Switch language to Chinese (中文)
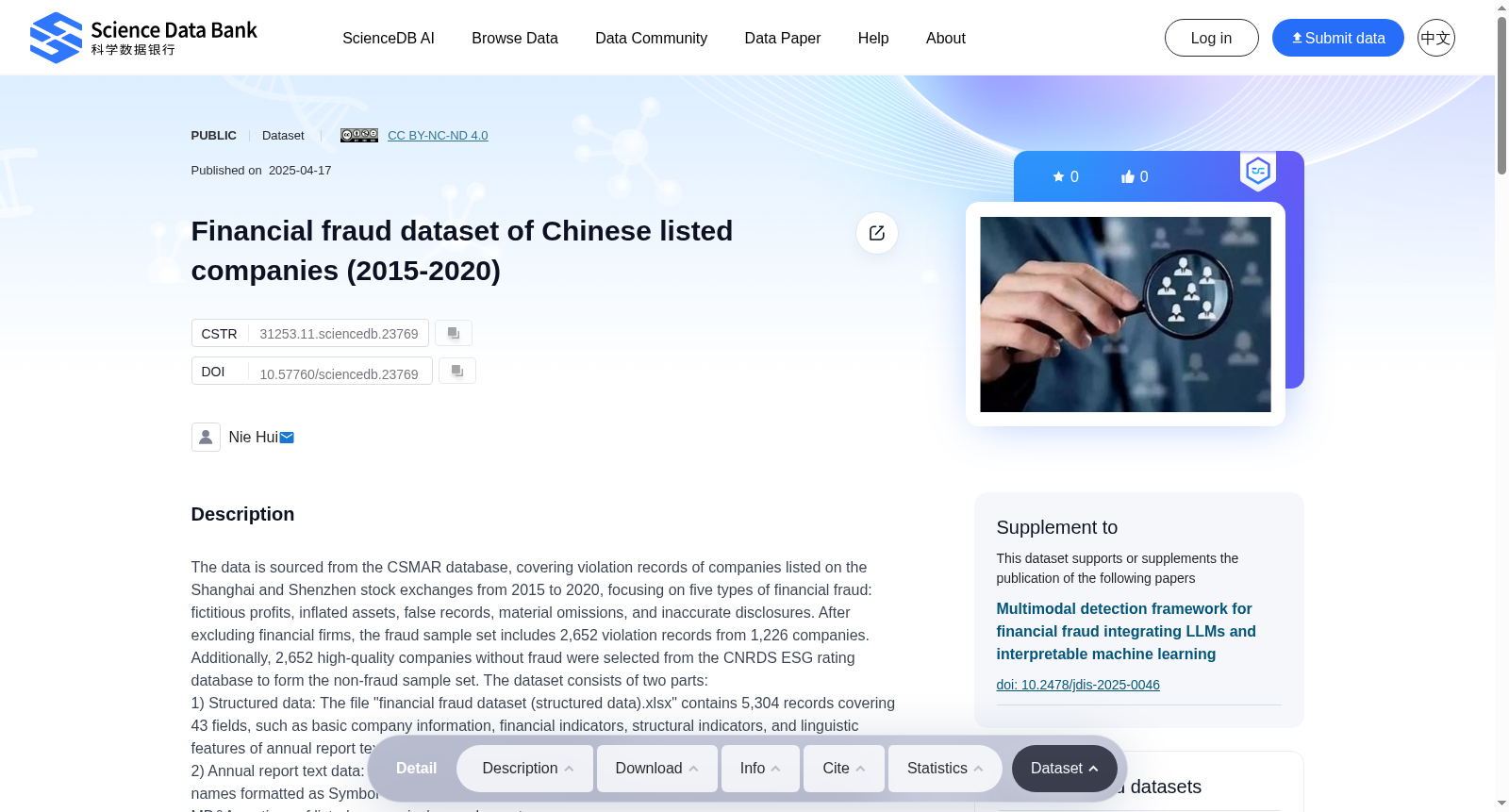 (x=1435, y=38)
